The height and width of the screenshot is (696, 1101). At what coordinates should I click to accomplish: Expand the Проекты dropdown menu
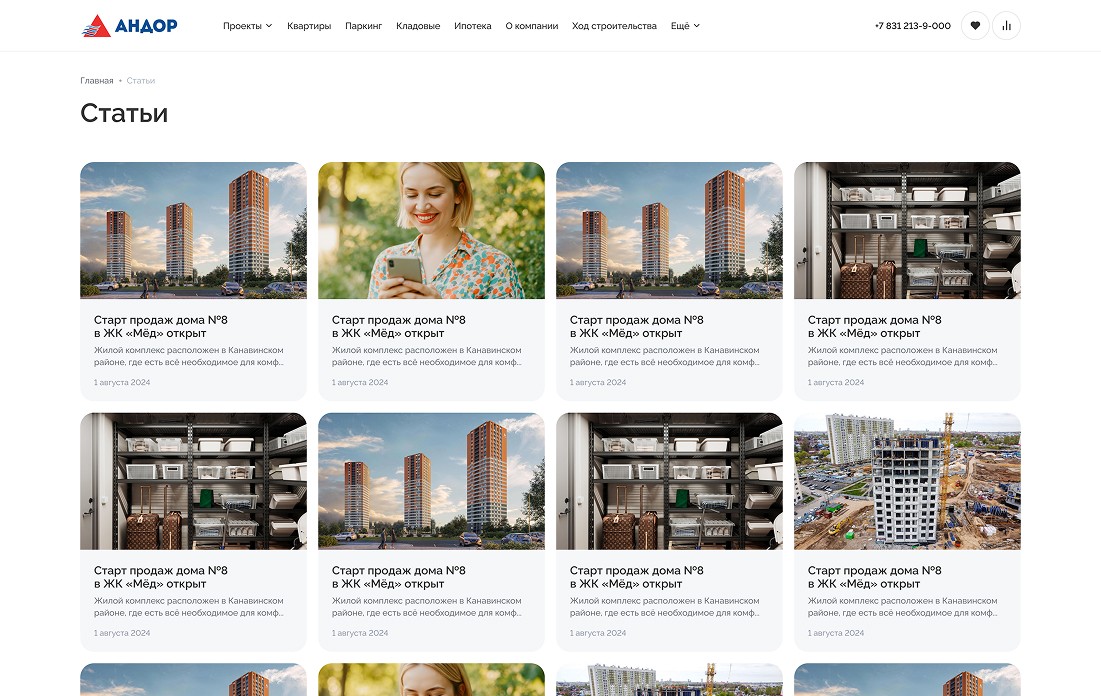pos(247,26)
